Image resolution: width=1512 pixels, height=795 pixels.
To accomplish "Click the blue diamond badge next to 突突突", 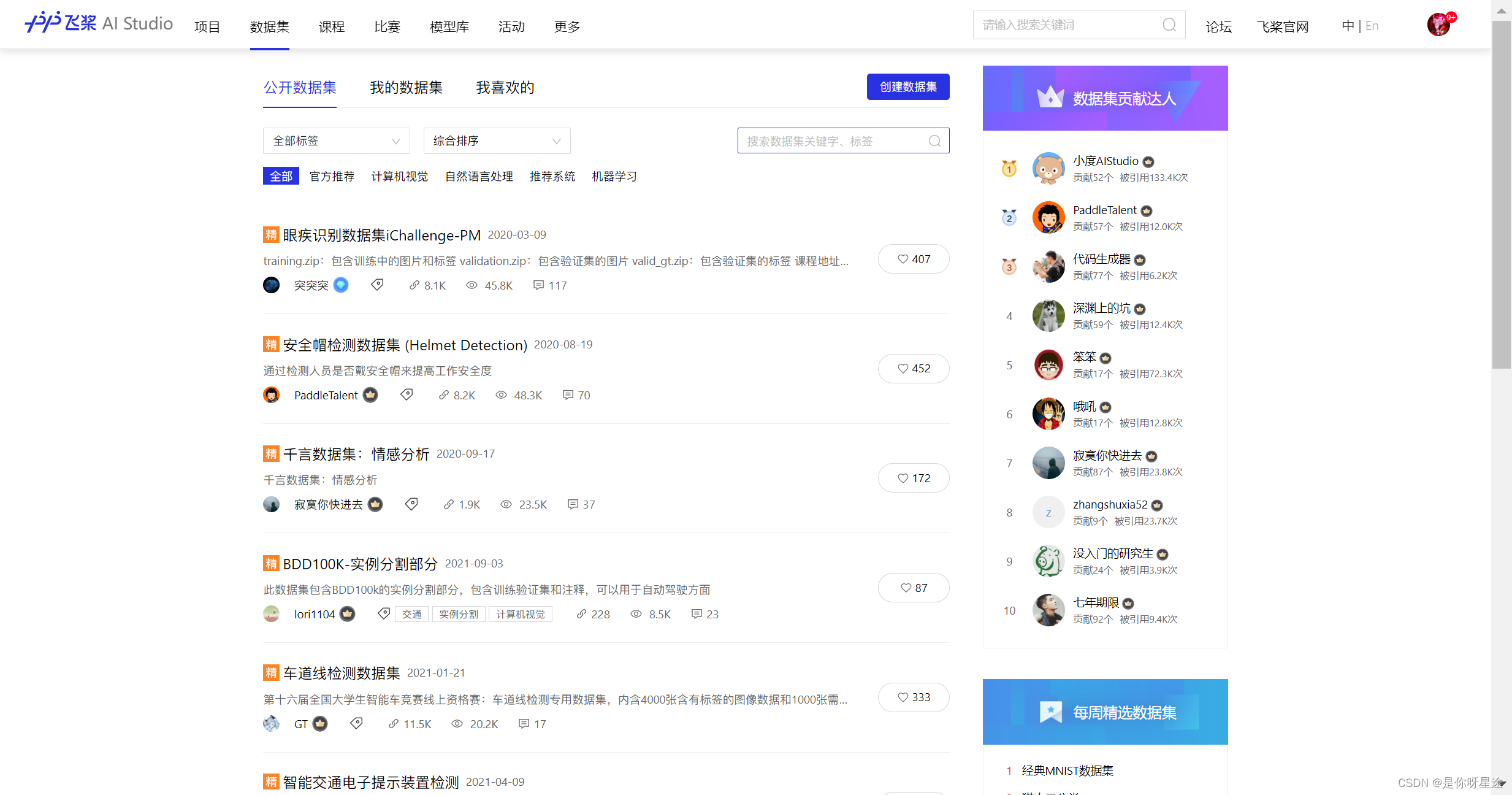I will point(341,285).
